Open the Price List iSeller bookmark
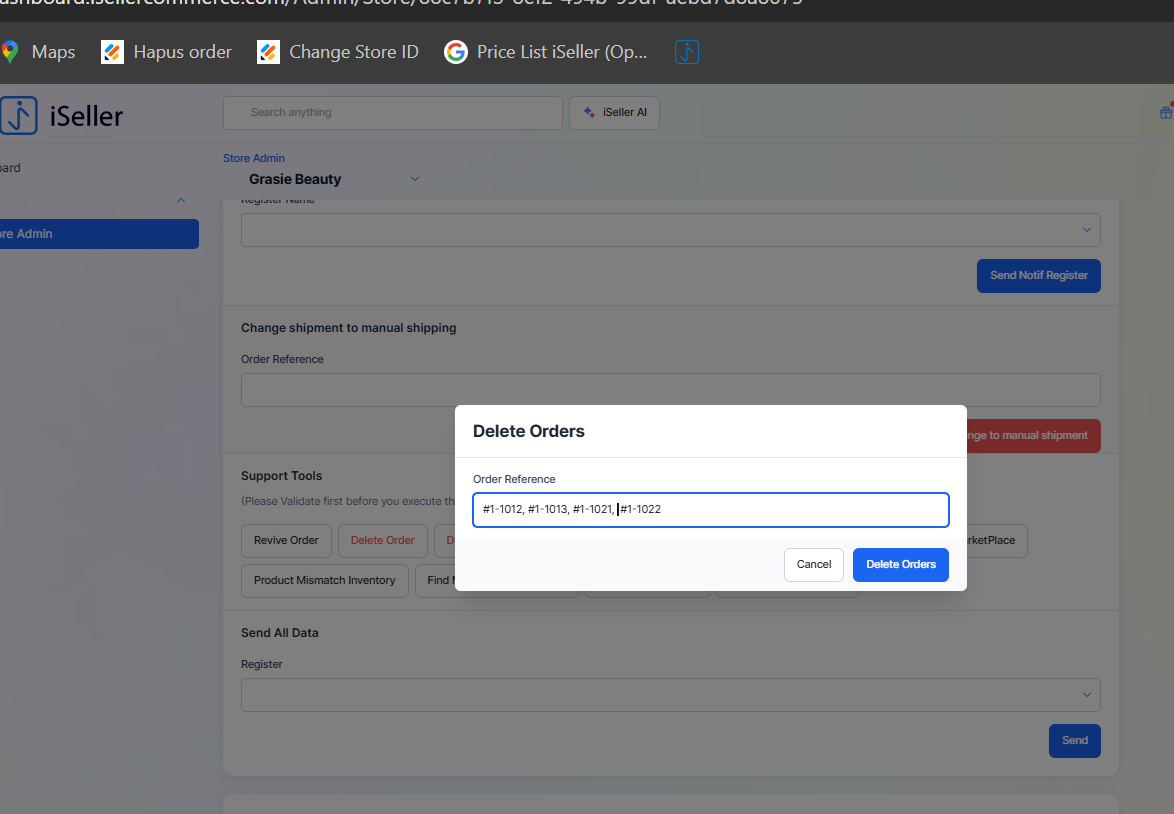Image resolution: width=1174 pixels, height=814 pixels. tap(547, 52)
